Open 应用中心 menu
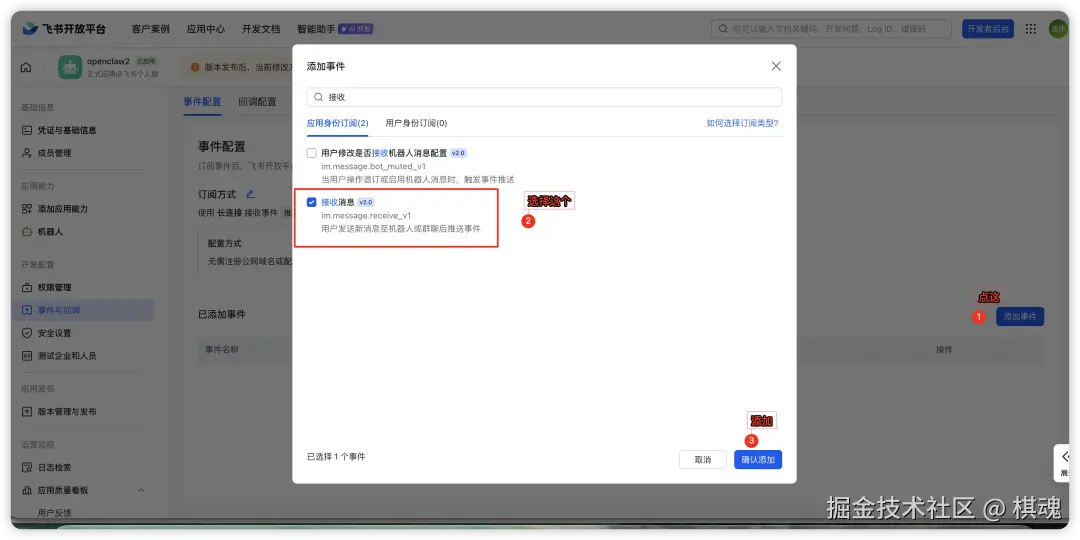 point(205,29)
